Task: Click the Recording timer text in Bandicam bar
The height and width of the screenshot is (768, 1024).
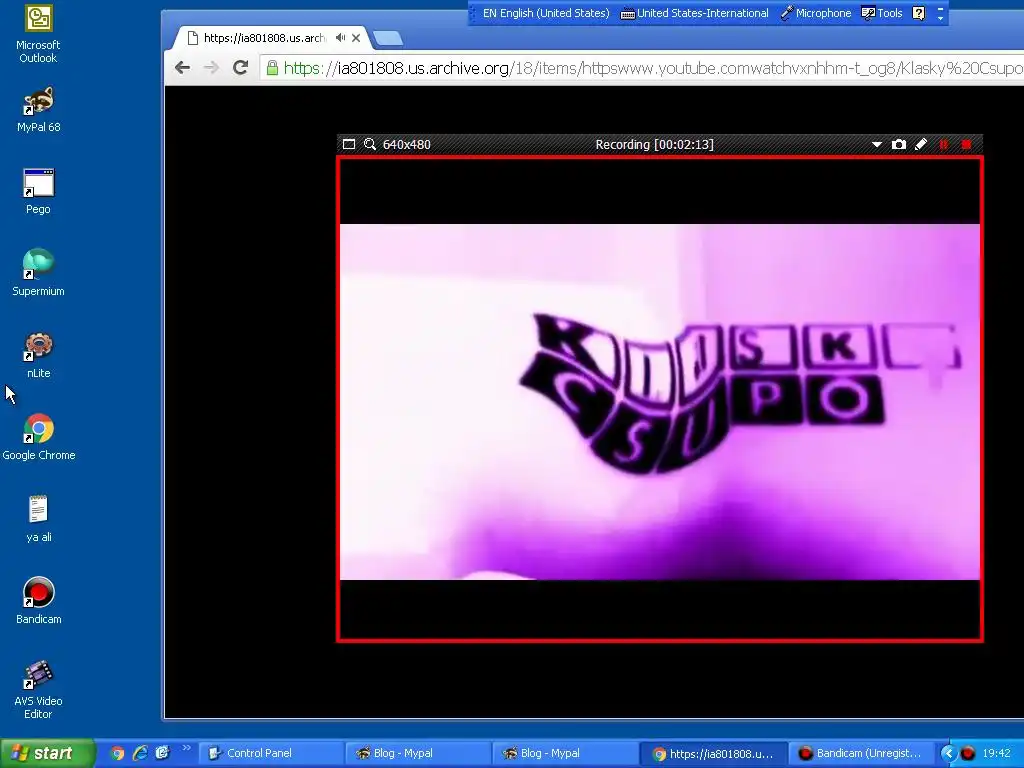Action: click(654, 144)
